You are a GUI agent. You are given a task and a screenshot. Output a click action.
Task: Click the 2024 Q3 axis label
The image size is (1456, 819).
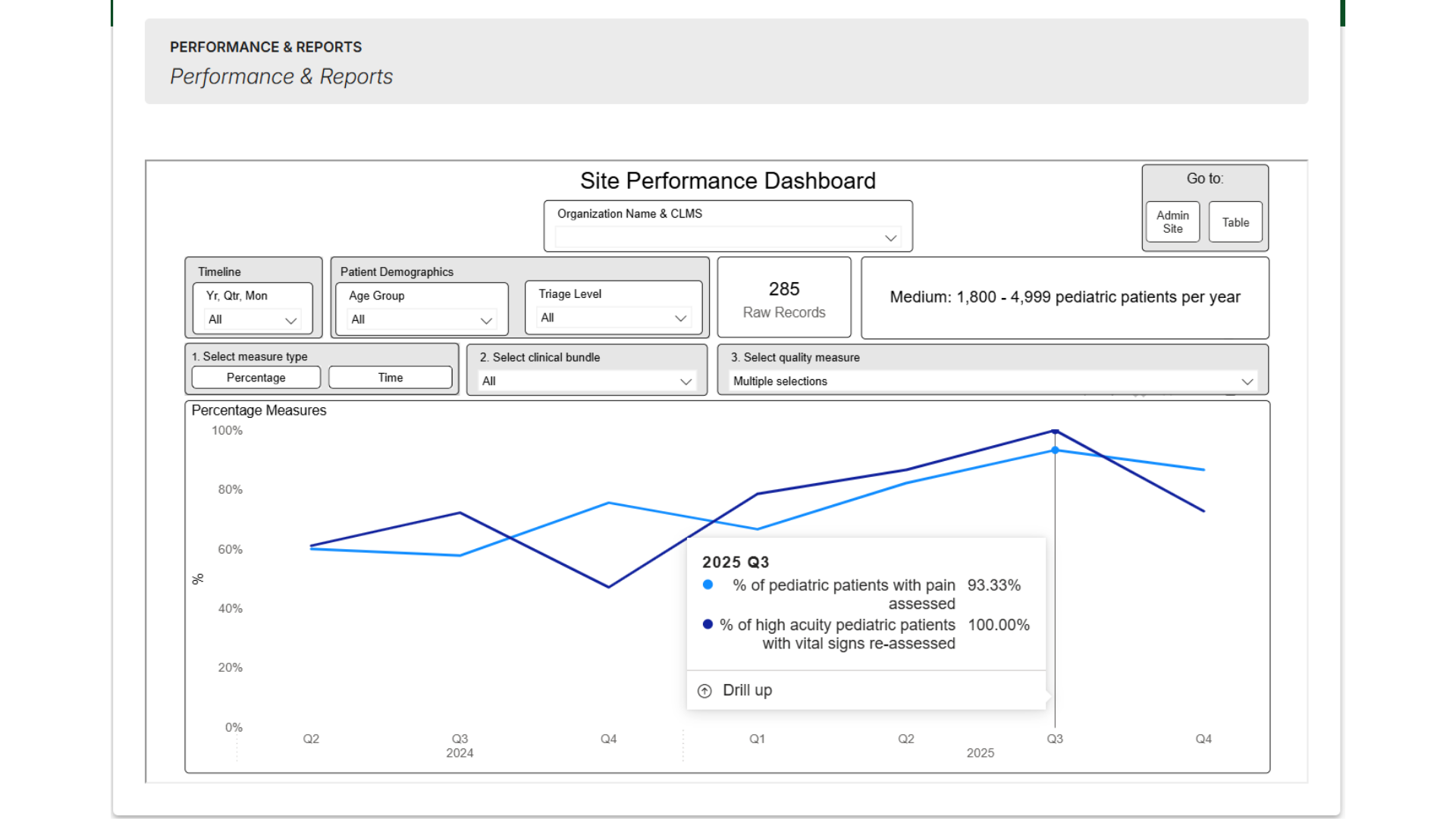[x=460, y=739]
